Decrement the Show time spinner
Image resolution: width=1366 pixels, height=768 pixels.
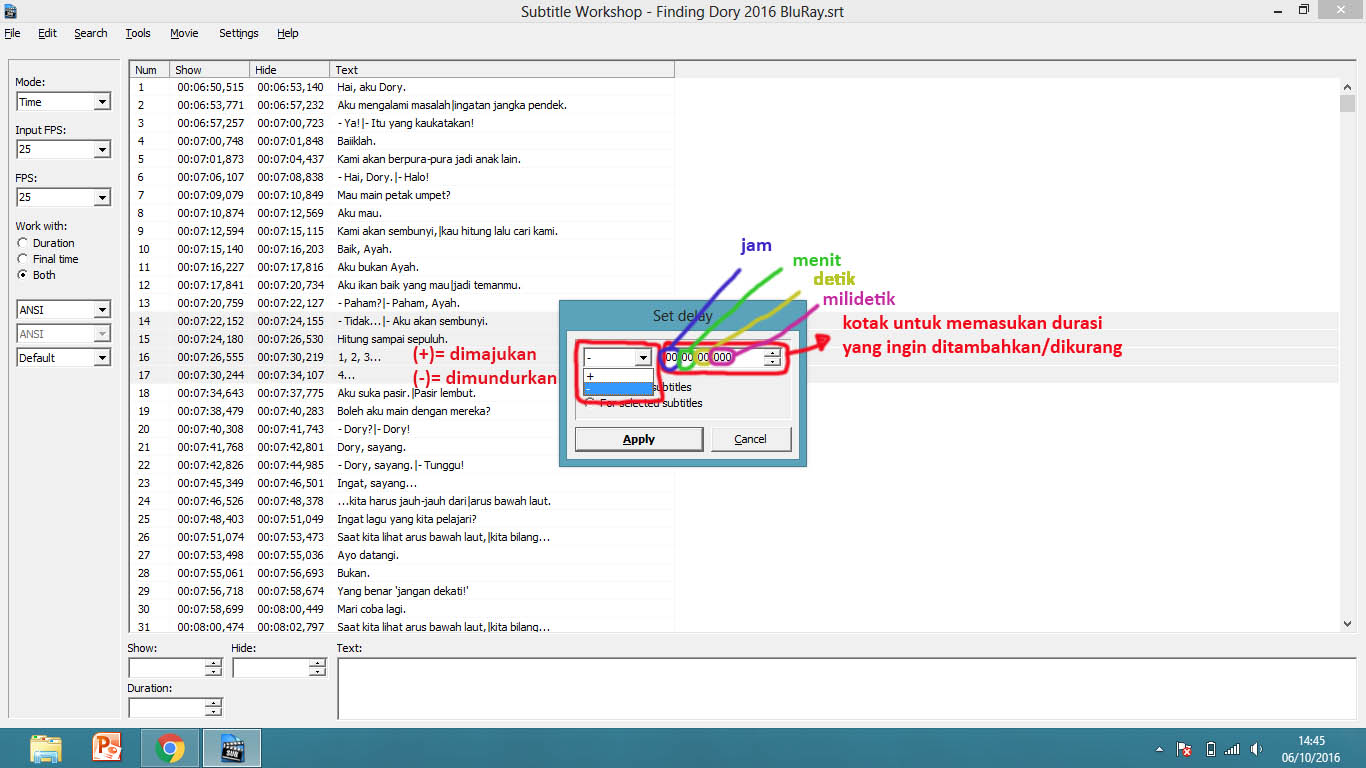pos(213,673)
